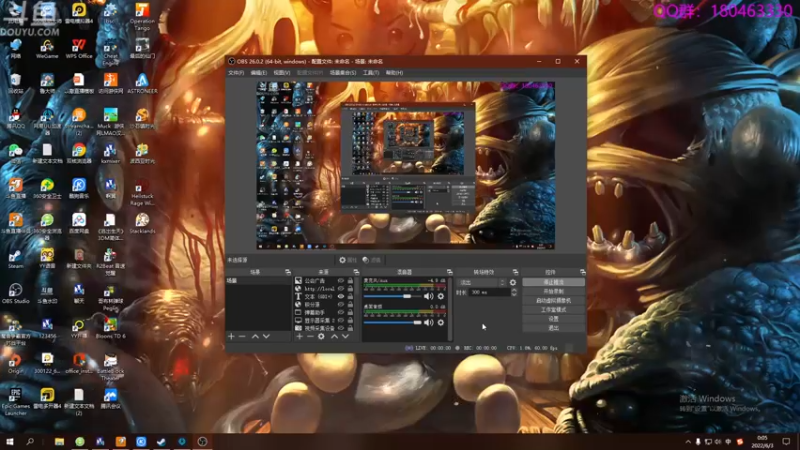This screenshot has width=800, height=450.
Task: Undock the Controls panel with its pop-out icon
Action: coord(583,272)
